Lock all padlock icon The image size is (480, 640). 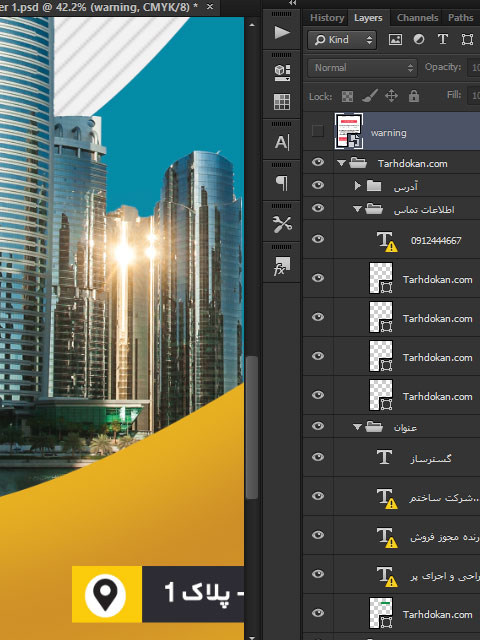coord(414,96)
